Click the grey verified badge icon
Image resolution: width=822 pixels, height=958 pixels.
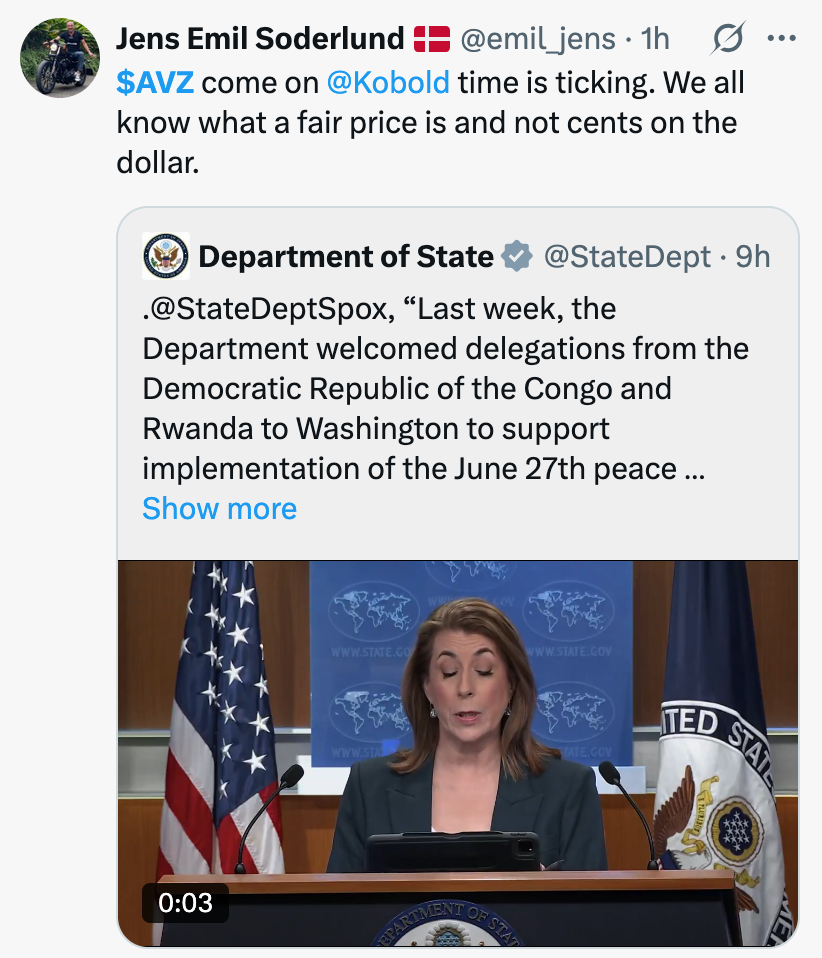point(516,256)
